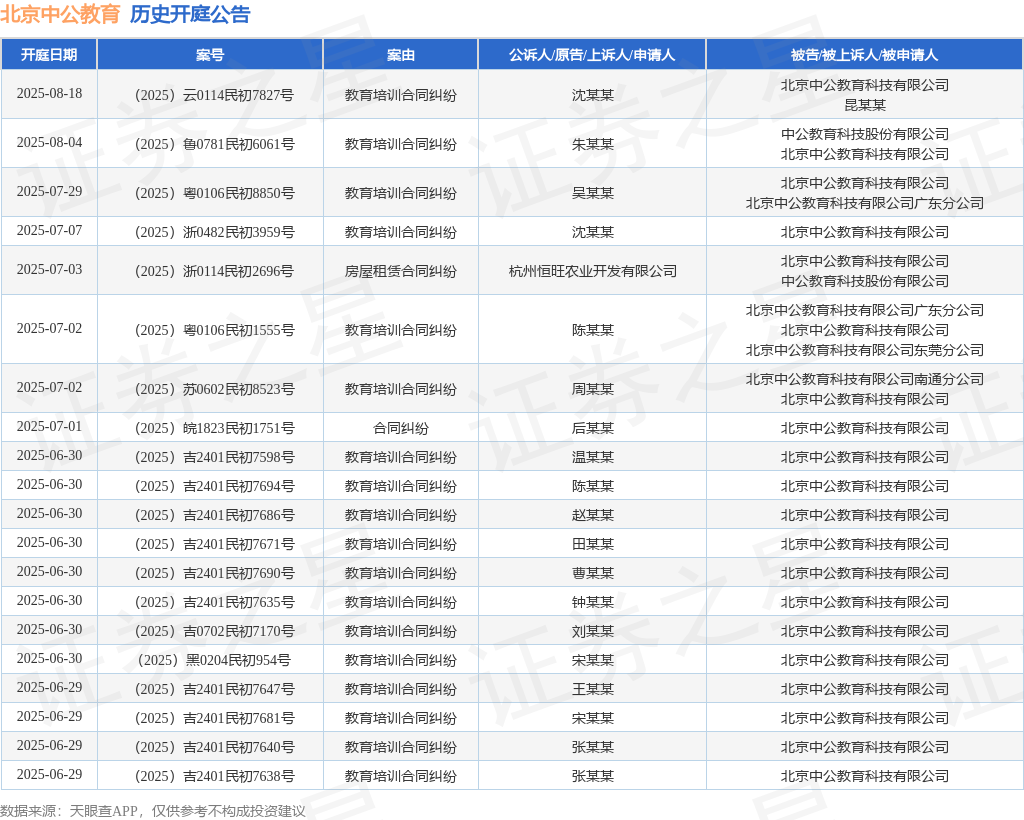This screenshot has height=820, width=1024.
Task: Click plaintiff 杭州恒旺农业开发有限公司
Action: (x=592, y=272)
